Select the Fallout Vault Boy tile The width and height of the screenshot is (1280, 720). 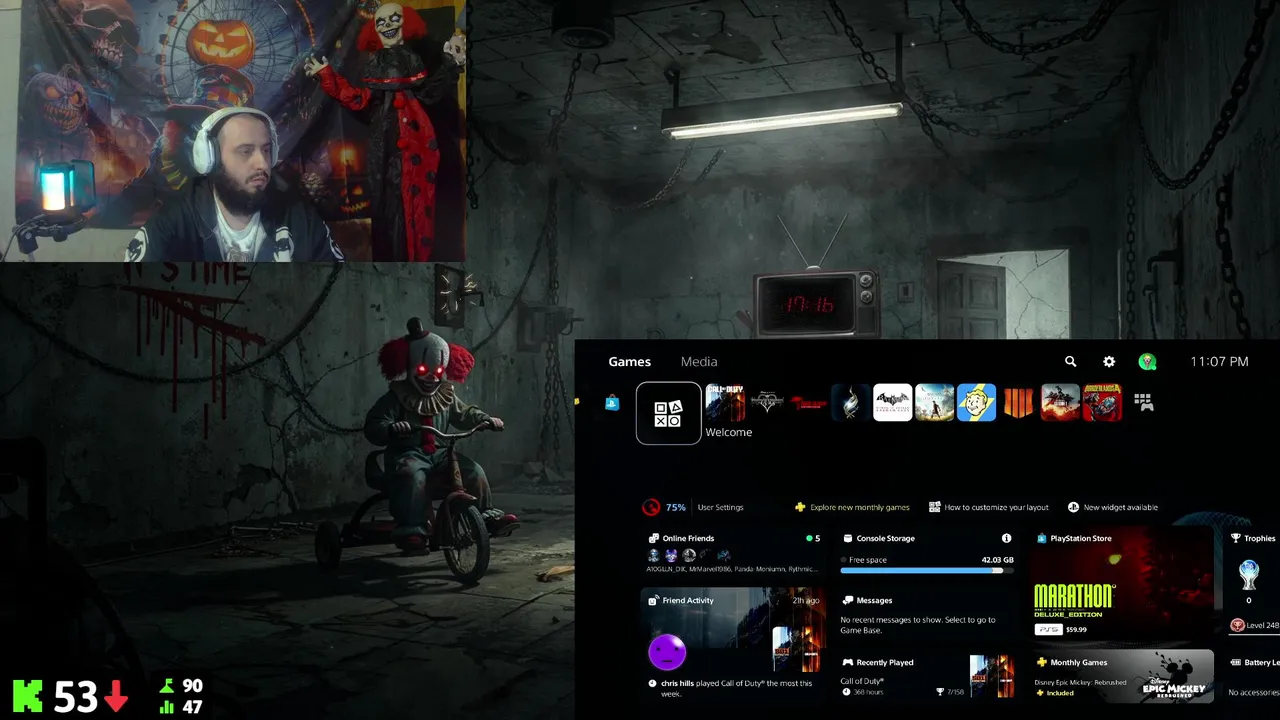[976, 403]
